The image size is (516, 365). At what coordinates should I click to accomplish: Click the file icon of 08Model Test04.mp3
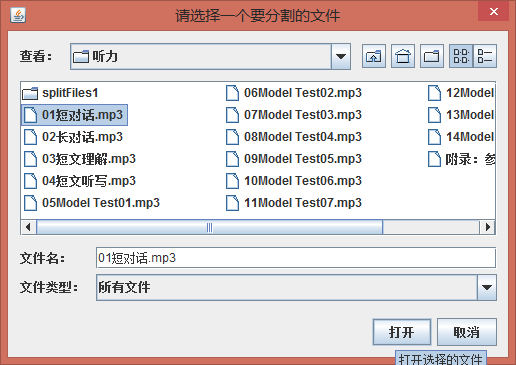233,137
